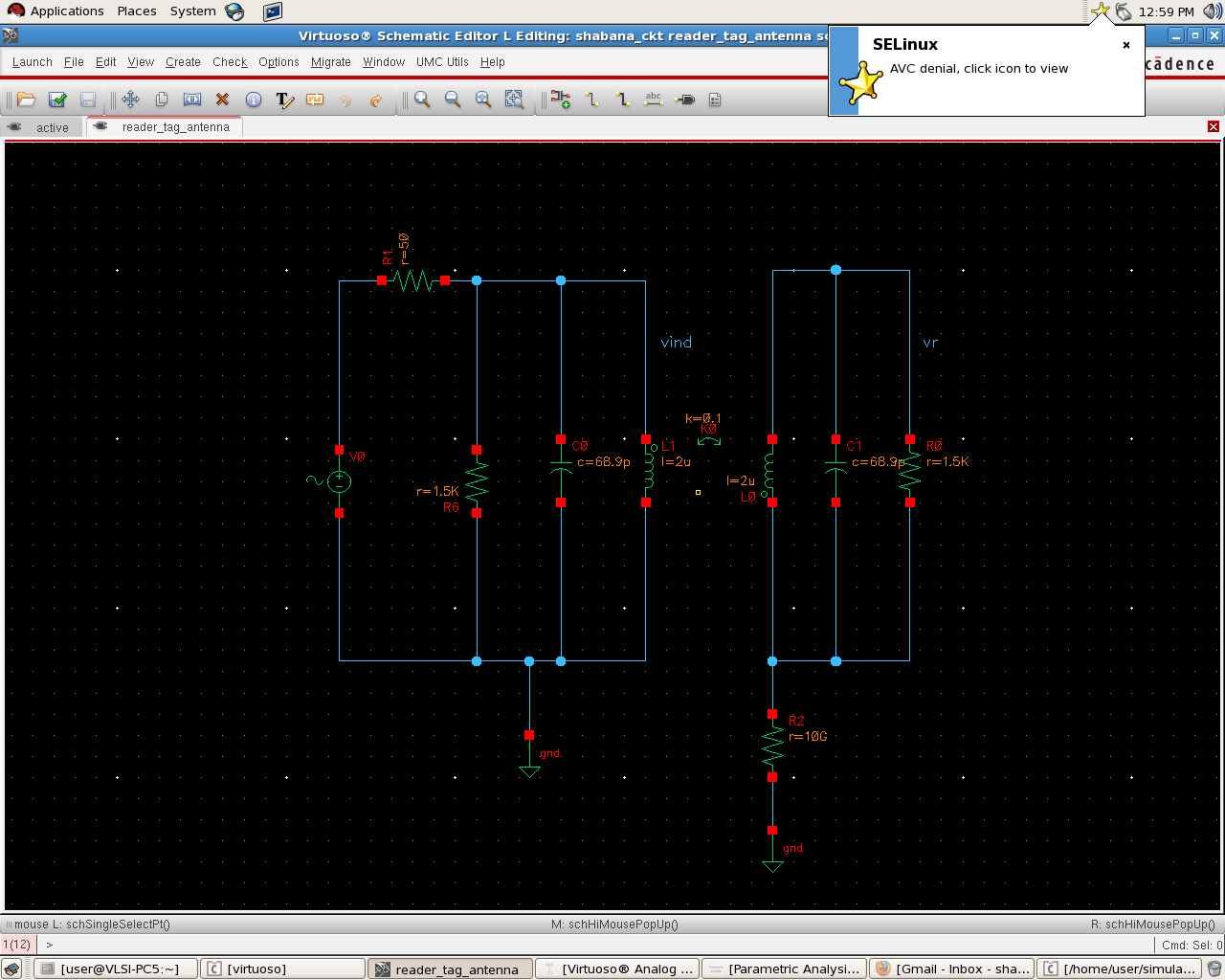The image size is (1225, 980).
Task: Click the Check and Save icon
Action: pyautogui.click(x=57, y=100)
